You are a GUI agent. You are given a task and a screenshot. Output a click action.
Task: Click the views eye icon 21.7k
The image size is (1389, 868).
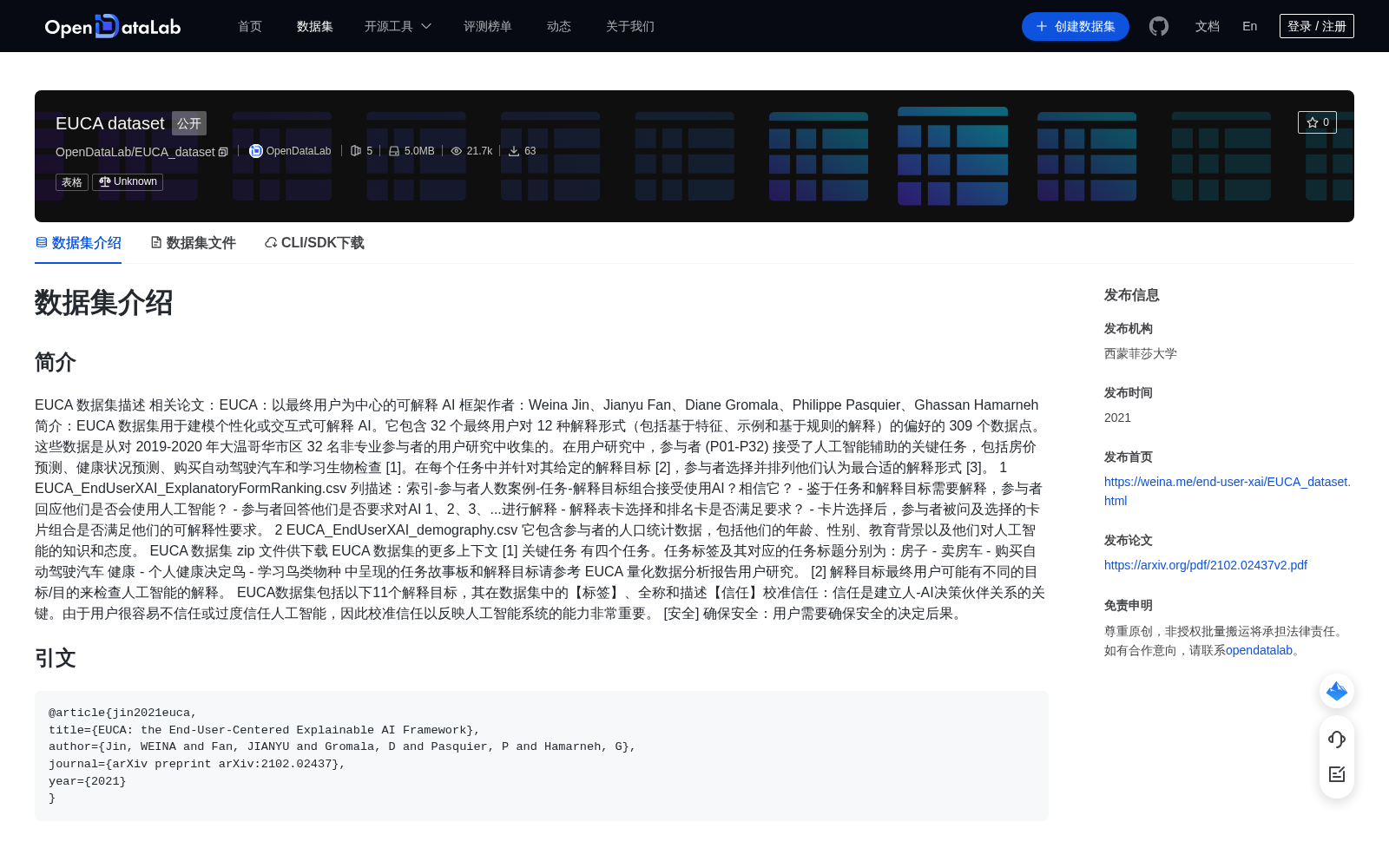pos(457,151)
